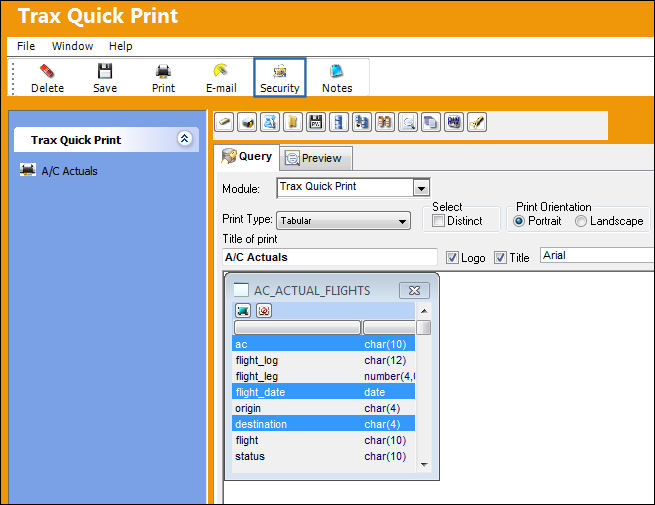Click the Title of print input field
This screenshot has height=505, width=655.
point(330,257)
